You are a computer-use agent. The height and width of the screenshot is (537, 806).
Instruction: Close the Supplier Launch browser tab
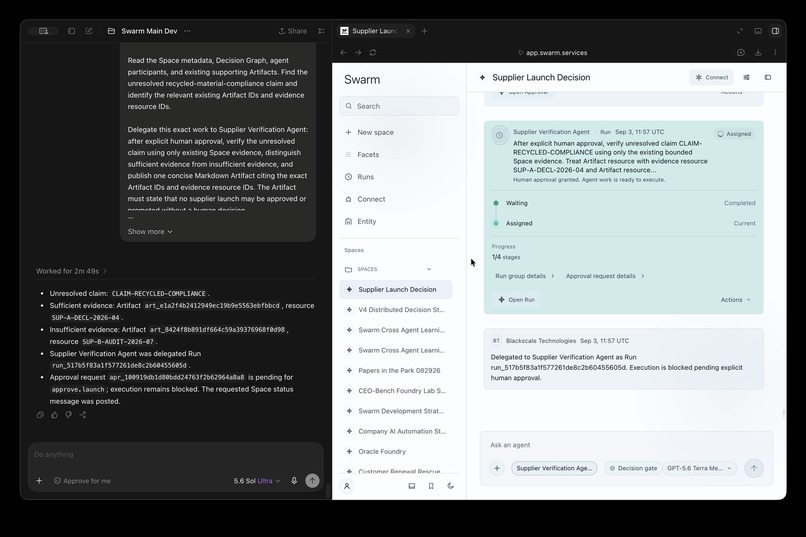[408, 31]
